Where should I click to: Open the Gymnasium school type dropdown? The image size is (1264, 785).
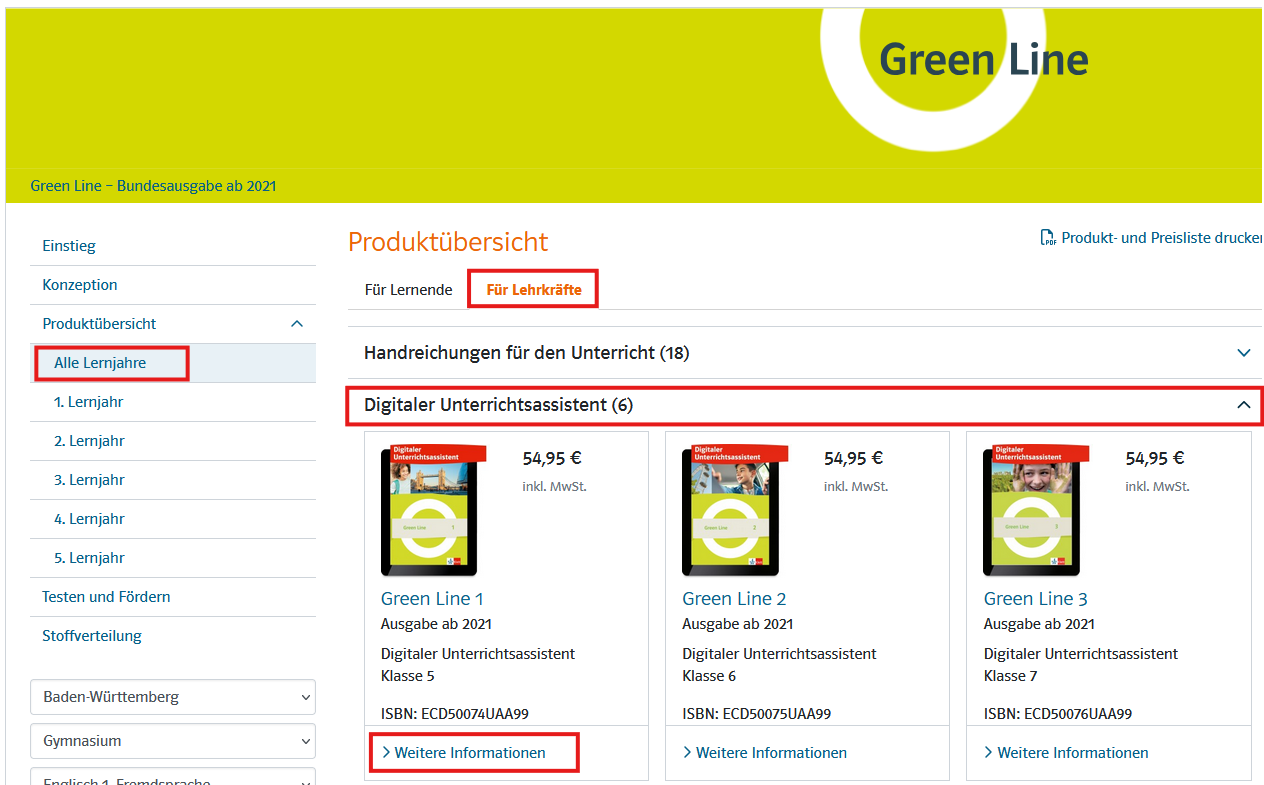[x=173, y=741]
